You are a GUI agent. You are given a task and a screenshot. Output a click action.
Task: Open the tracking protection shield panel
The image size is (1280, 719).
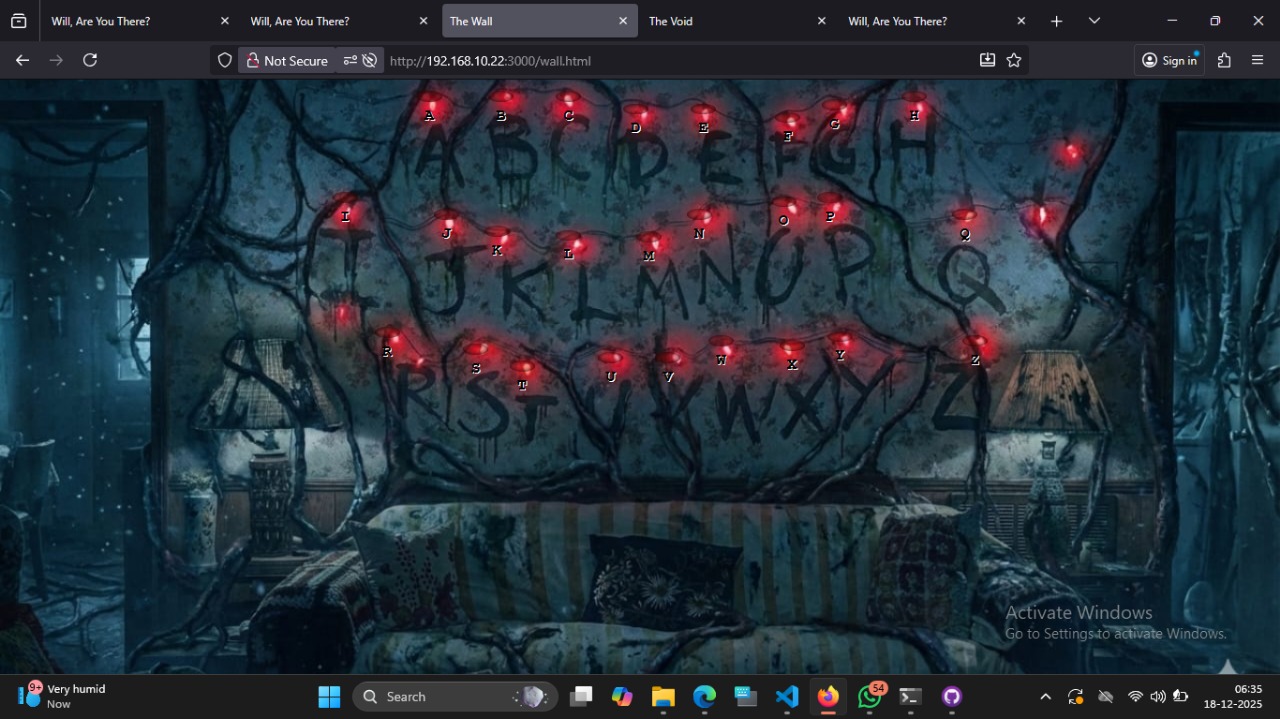coord(225,61)
